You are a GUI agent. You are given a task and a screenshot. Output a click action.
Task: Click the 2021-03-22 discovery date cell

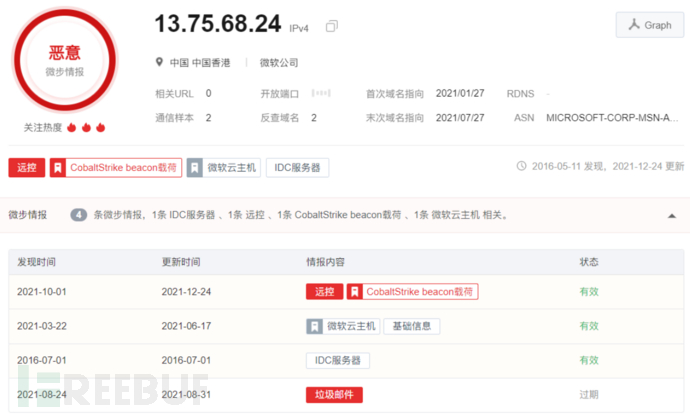(41, 326)
